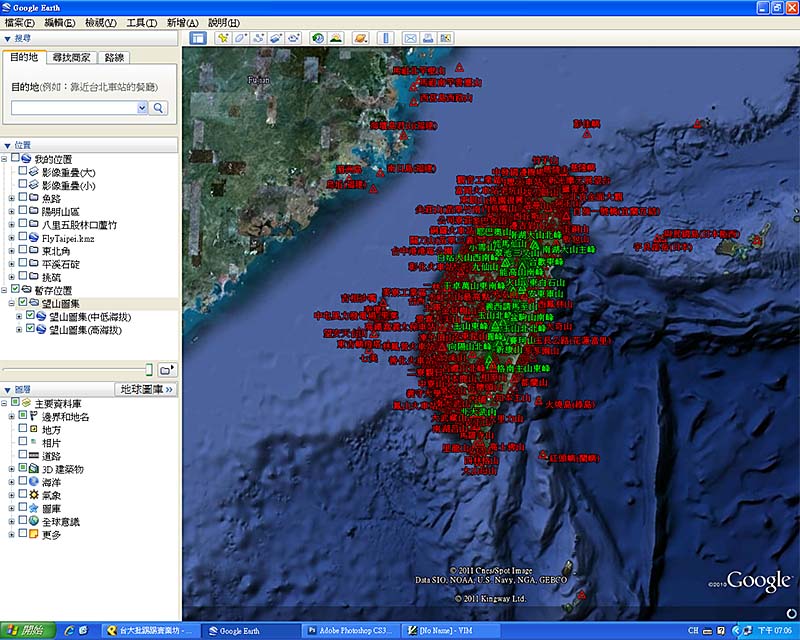Viewport: 800px width, 640px height.
Task: Click the destination search input field
Action: click(x=74, y=108)
